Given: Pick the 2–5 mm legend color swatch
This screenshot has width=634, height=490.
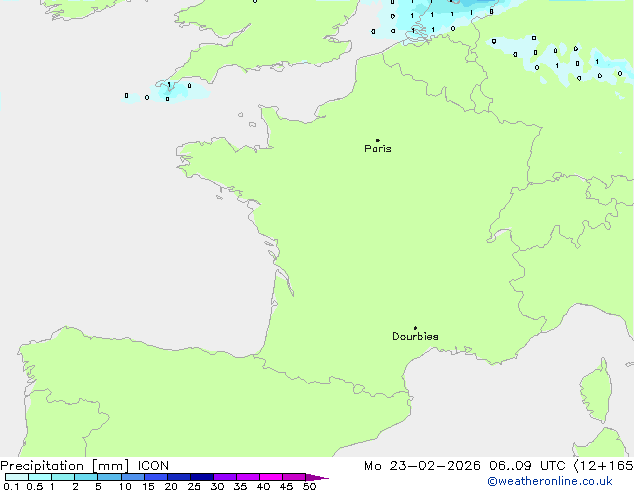Looking at the screenshot, I should tap(86, 477).
